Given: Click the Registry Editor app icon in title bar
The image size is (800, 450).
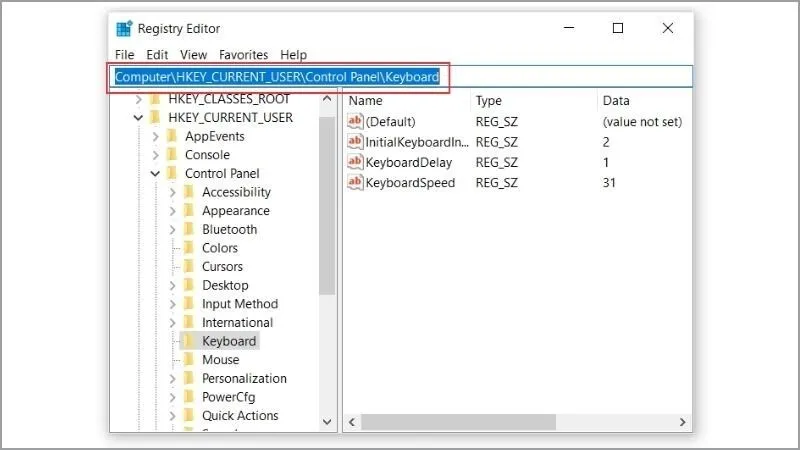Looking at the screenshot, I should [x=124, y=29].
